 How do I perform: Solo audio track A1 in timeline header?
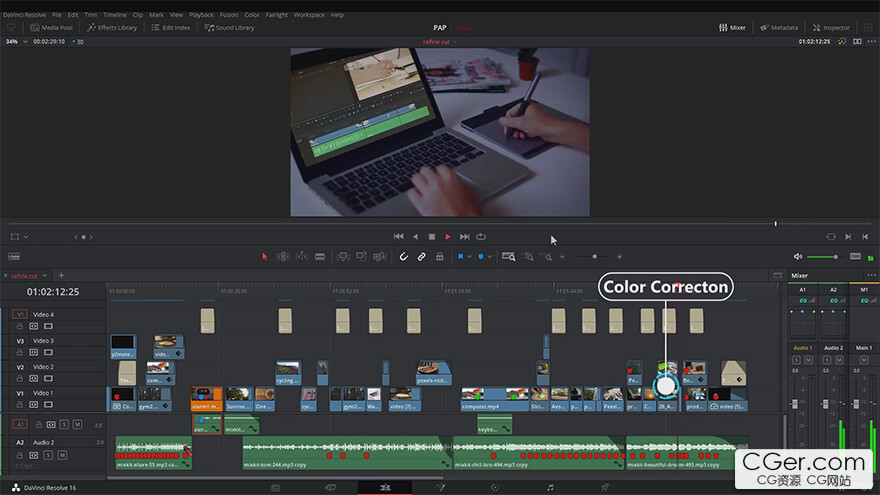(x=64, y=424)
